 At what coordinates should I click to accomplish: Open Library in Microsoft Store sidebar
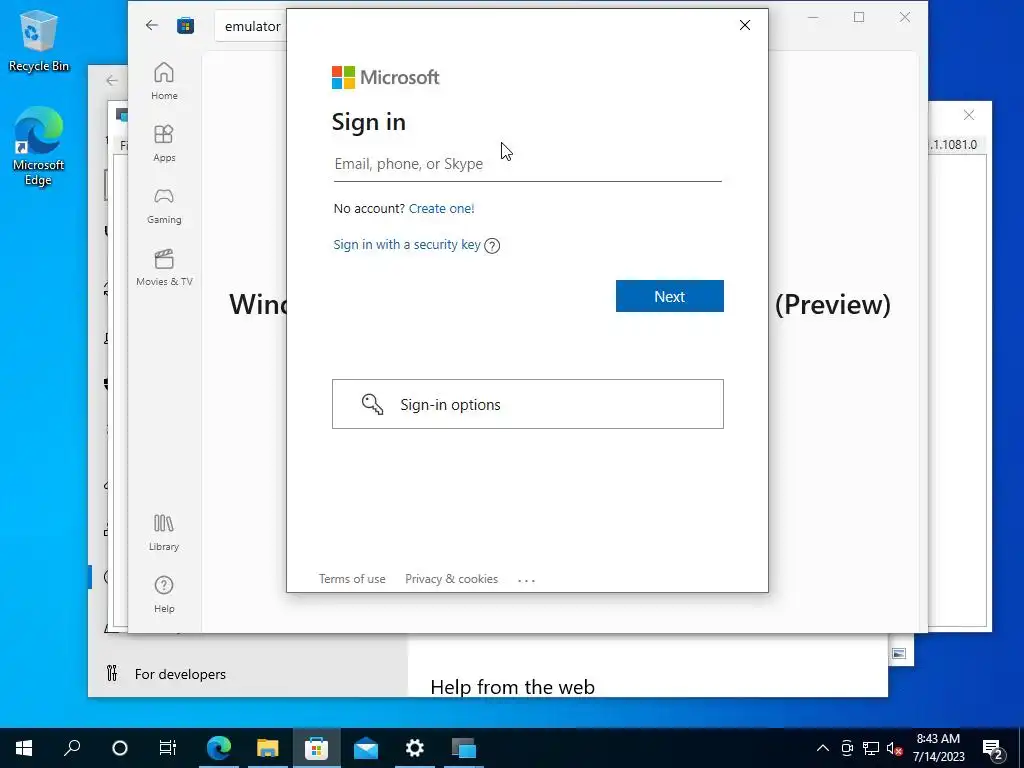[x=164, y=532]
